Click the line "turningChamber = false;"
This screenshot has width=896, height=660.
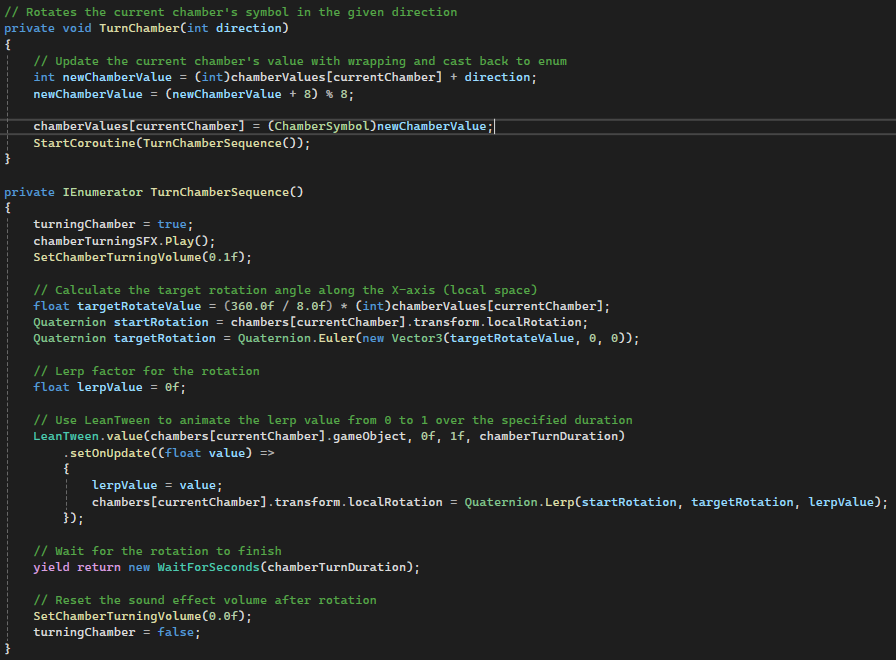point(117,633)
